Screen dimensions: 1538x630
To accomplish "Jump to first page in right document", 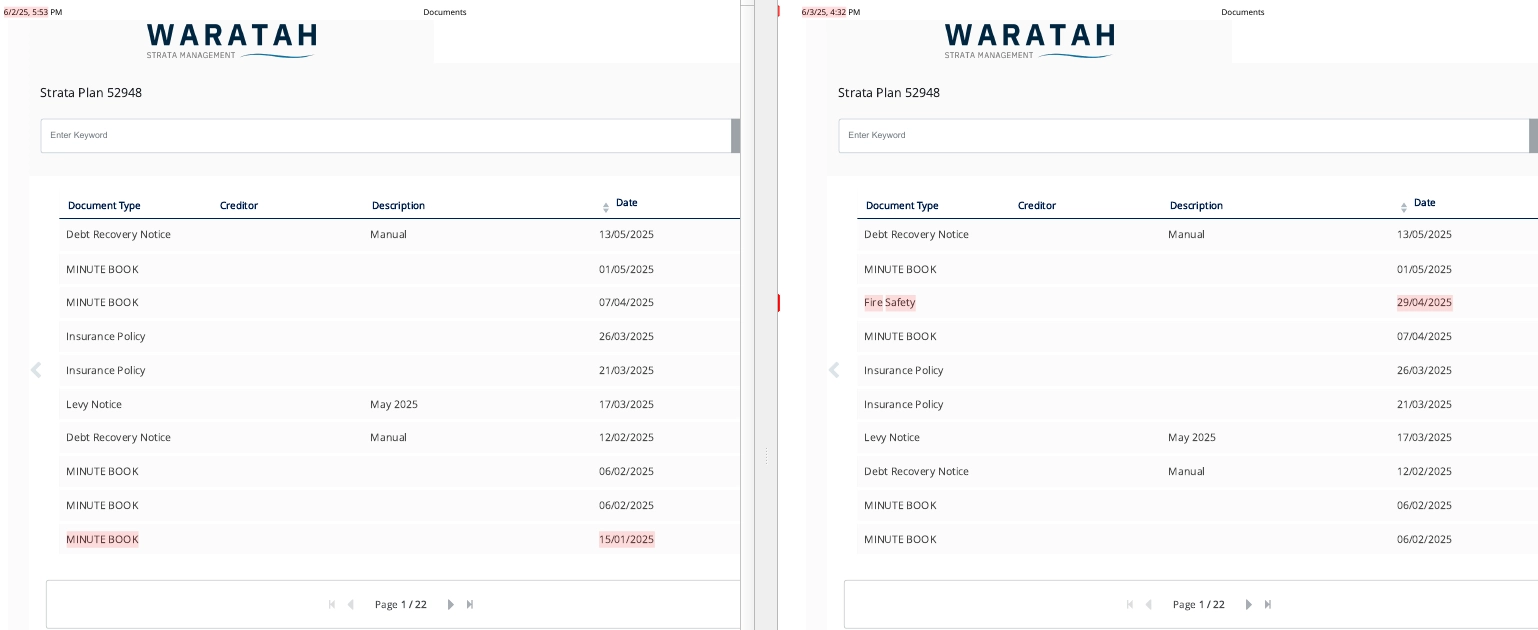I will point(1130,605).
